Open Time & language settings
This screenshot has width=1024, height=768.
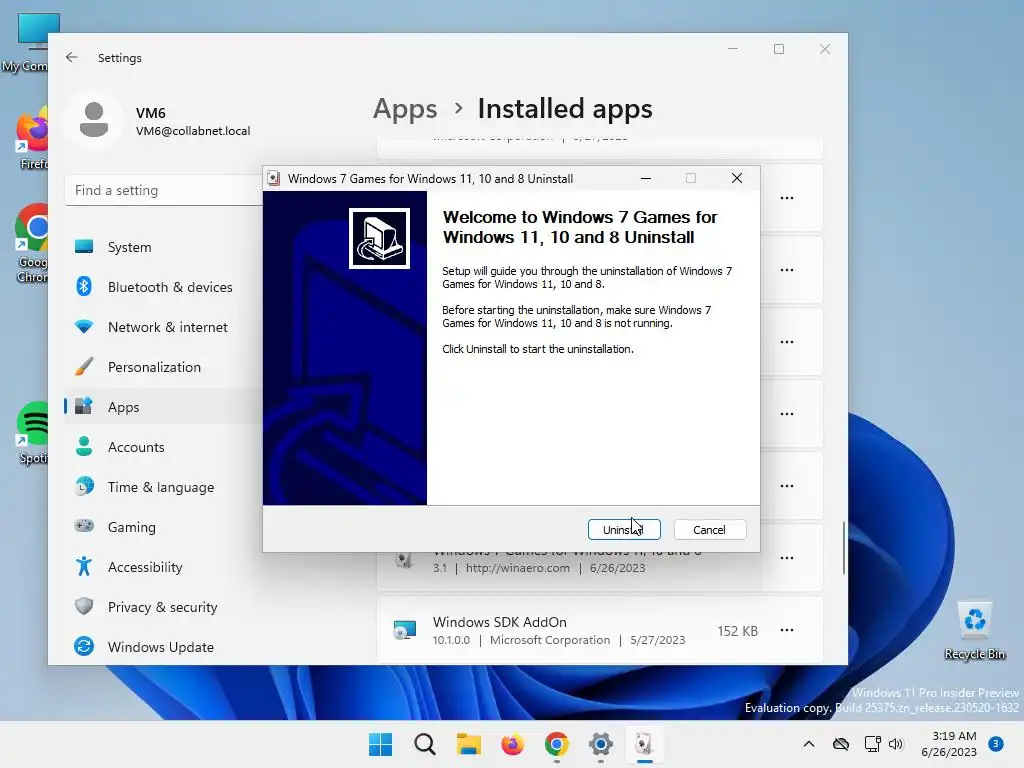pyautogui.click(x=163, y=487)
